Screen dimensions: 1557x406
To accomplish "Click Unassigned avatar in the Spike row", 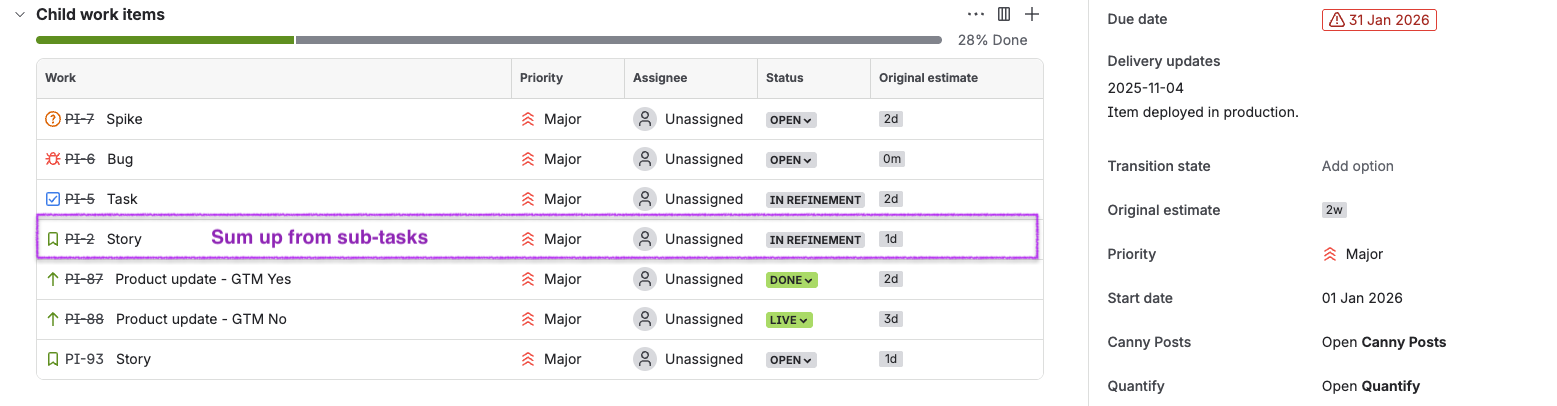I will 645,119.
